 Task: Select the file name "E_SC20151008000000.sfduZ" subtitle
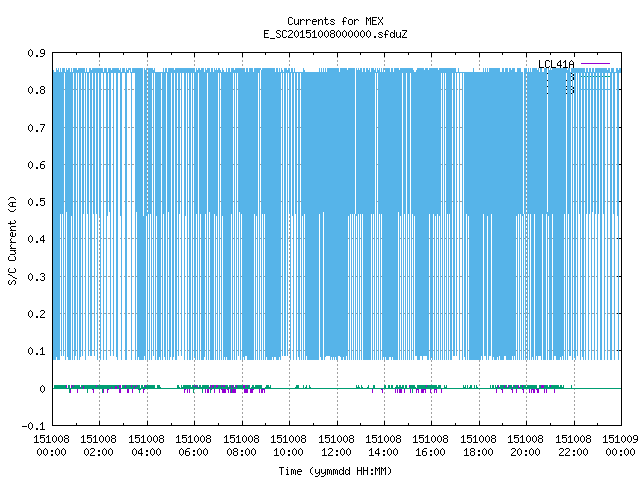point(335,34)
